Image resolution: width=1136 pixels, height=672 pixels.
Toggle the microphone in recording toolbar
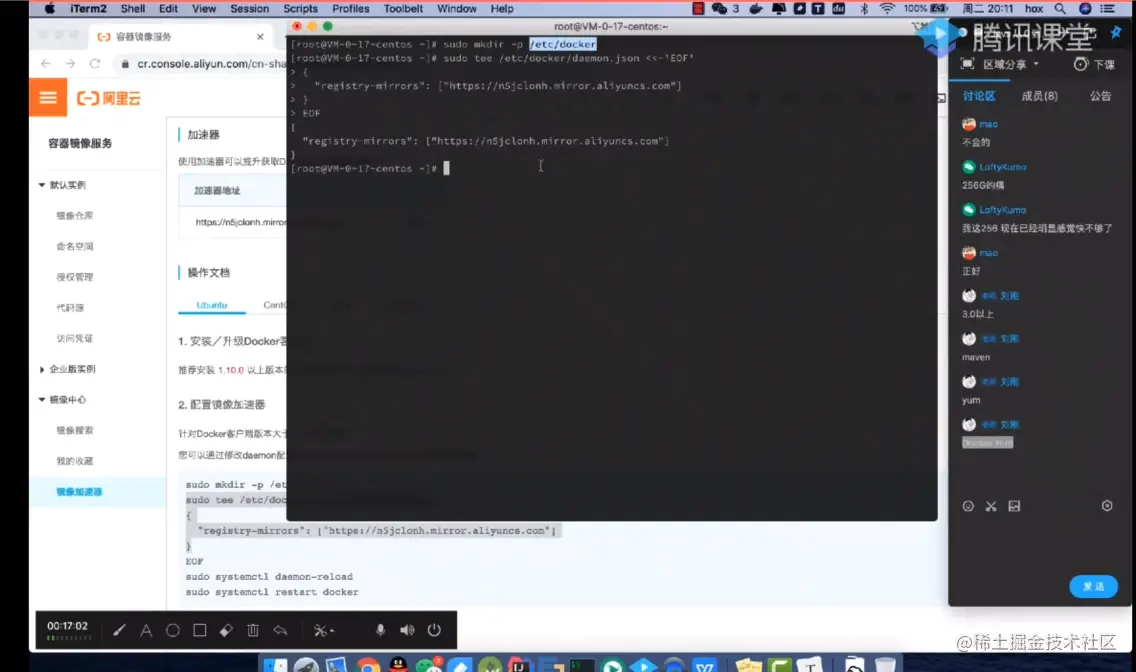click(x=380, y=630)
